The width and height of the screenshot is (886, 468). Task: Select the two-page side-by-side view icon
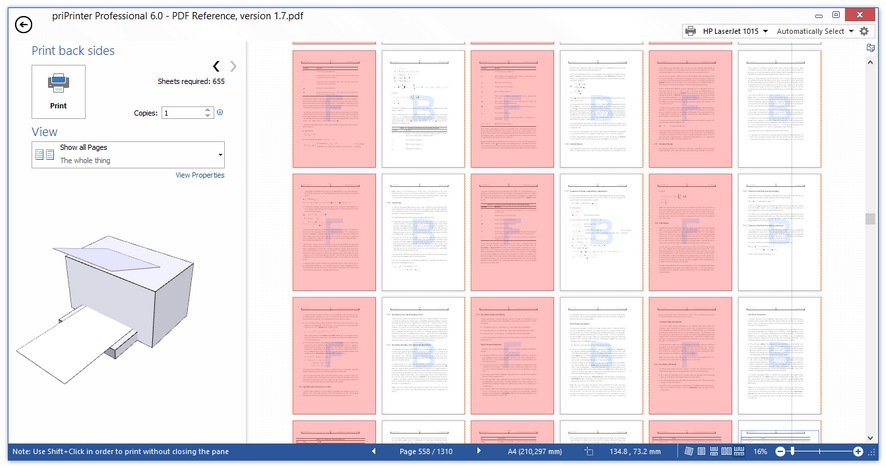click(726, 451)
